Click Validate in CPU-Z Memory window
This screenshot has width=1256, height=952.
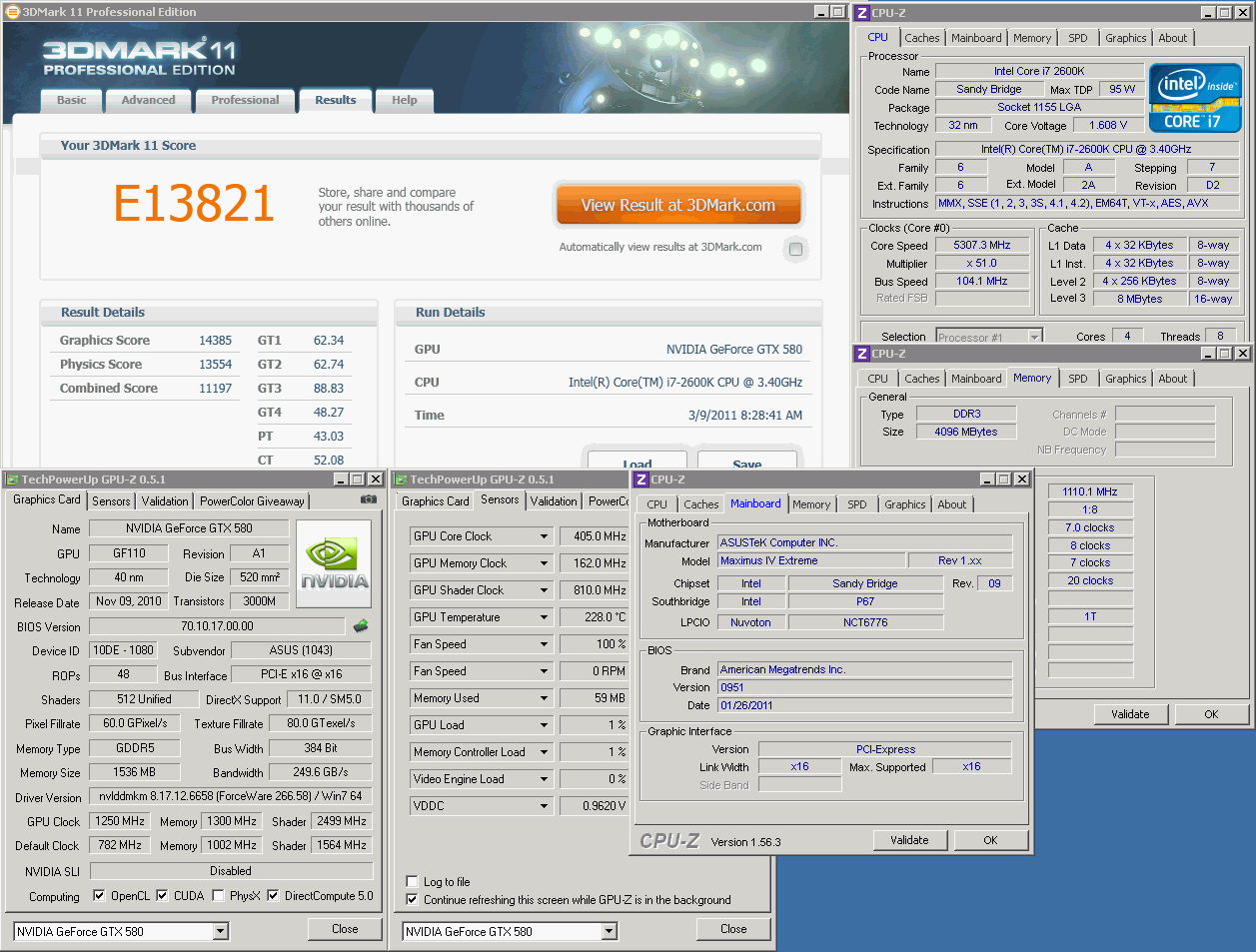pos(1130,714)
